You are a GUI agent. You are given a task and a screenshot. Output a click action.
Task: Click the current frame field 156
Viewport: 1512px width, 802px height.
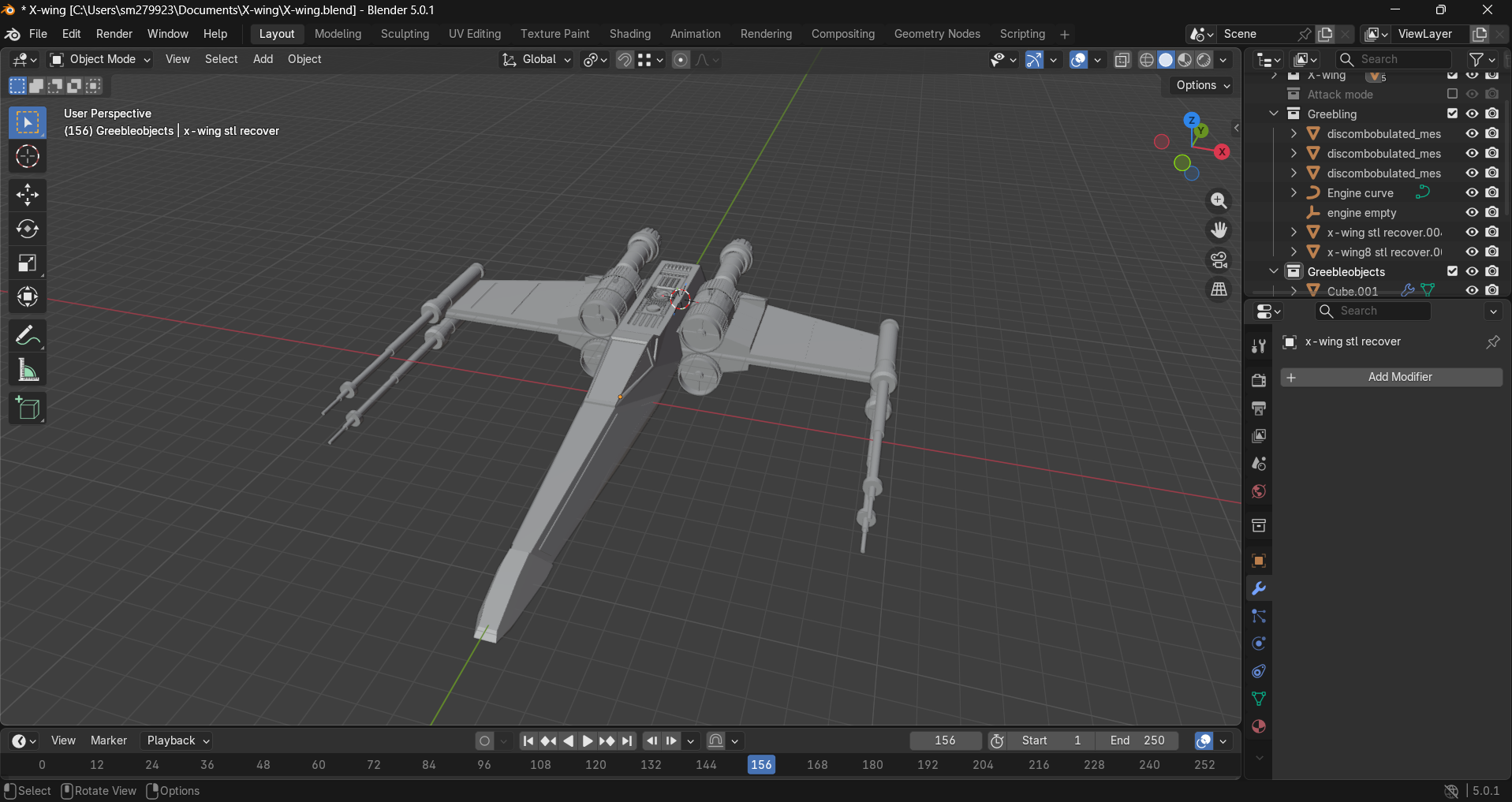[x=945, y=740]
